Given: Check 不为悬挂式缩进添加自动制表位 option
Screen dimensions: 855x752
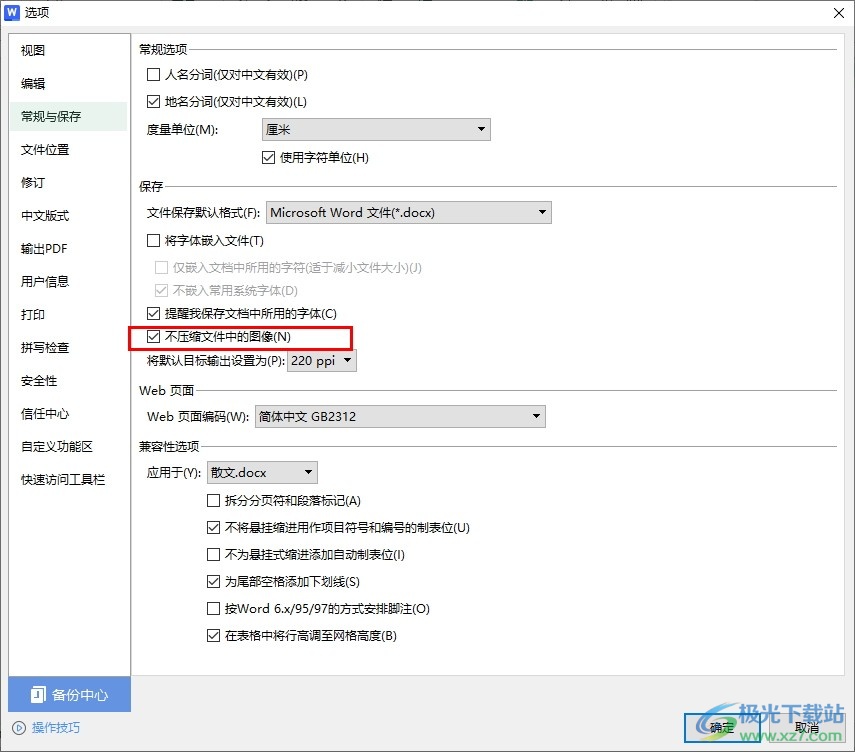Looking at the screenshot, I should (x=213, y=555).
